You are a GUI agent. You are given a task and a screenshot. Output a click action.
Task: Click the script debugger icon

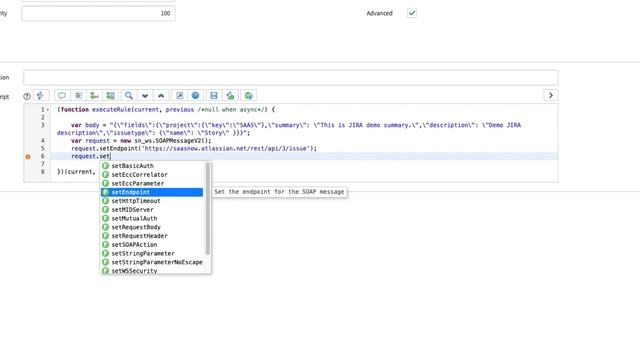click(231, 96)
